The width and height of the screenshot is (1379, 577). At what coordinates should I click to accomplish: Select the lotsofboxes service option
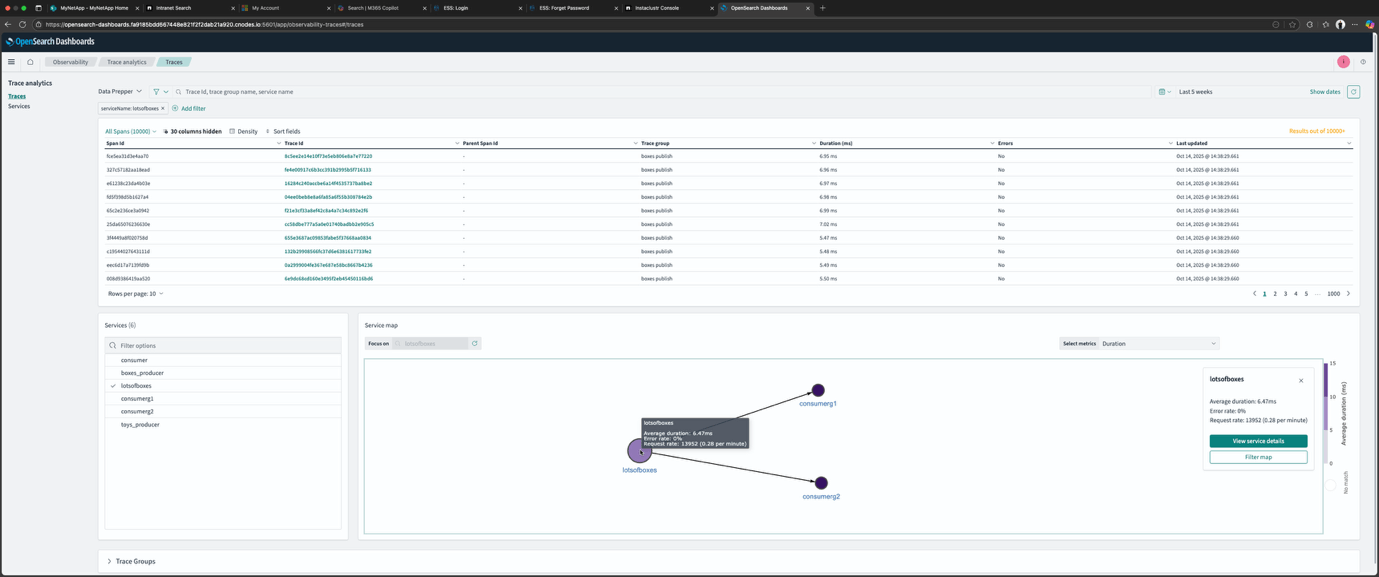(136, 386)
